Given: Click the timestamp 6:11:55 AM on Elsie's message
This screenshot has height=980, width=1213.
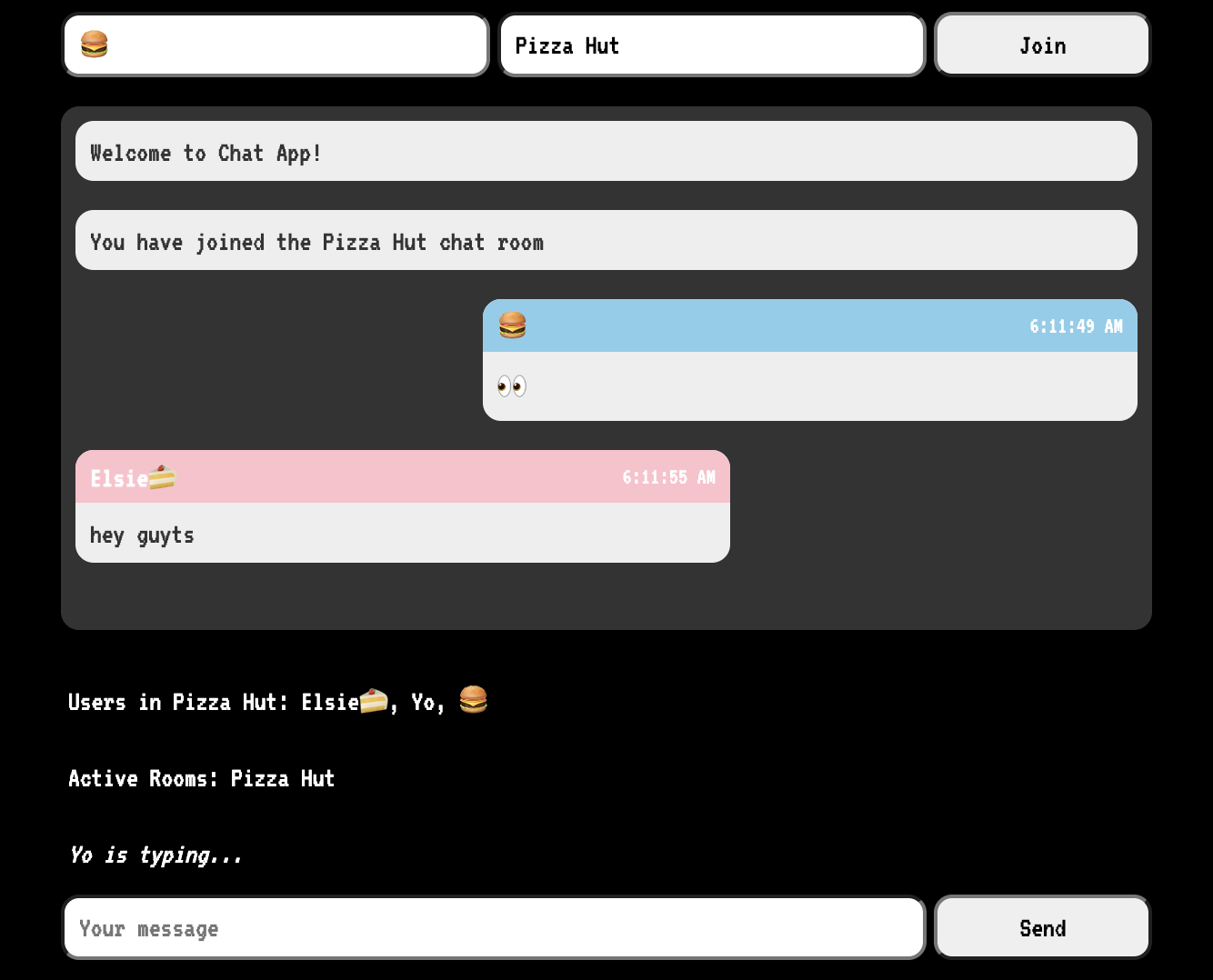Looking at the screenshot, I should click(x=669, y=476).
